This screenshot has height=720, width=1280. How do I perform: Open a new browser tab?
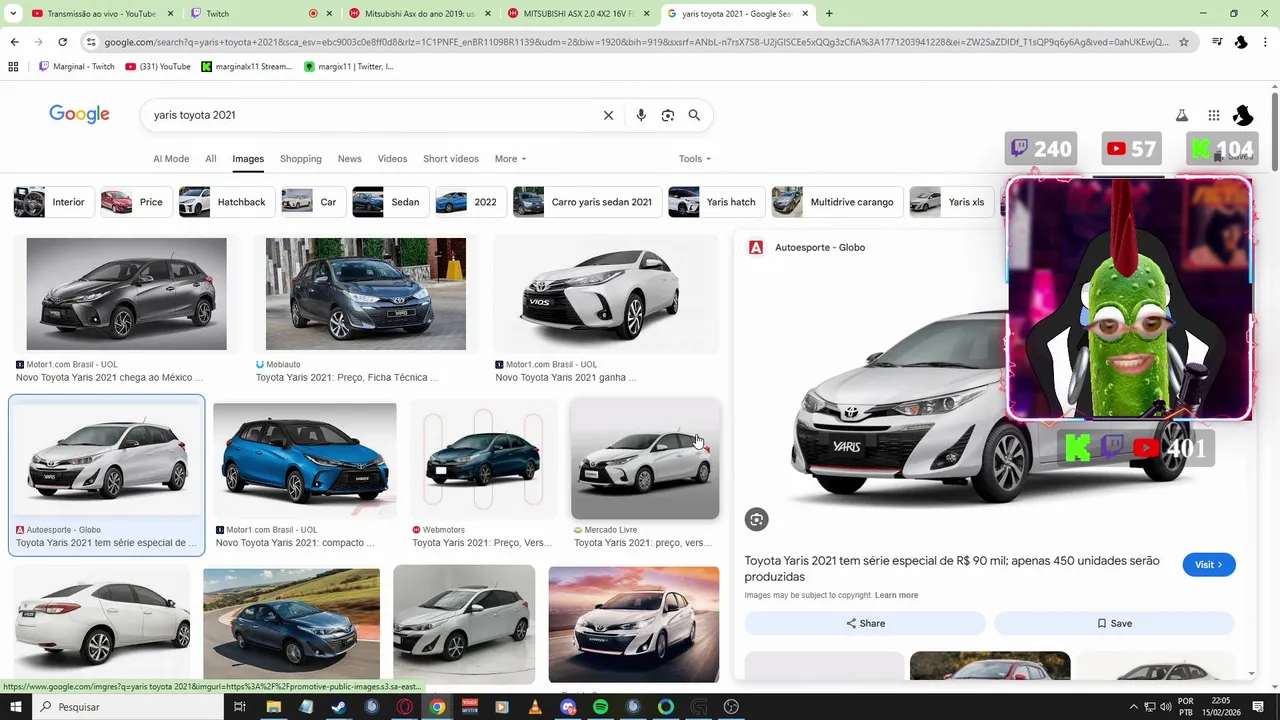click(x=829, y=14)
